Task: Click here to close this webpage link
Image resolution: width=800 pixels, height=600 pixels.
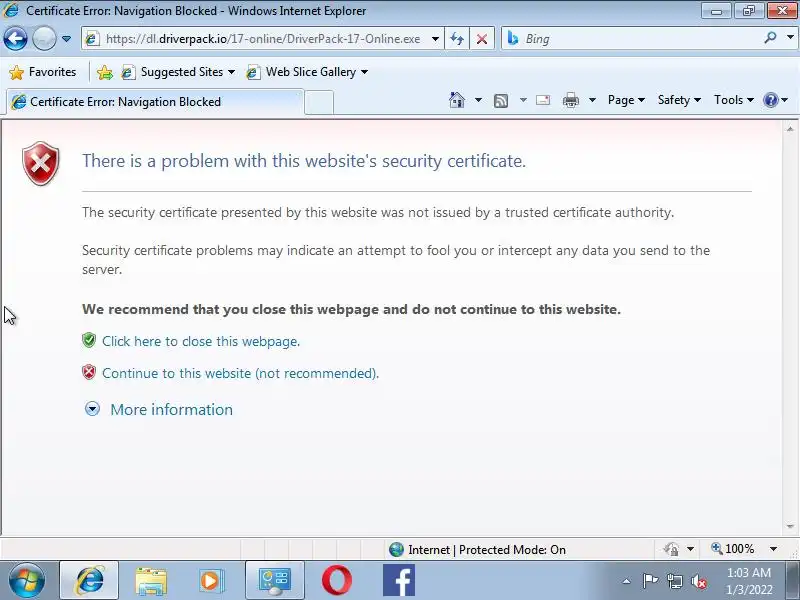Action: point(201,341)
